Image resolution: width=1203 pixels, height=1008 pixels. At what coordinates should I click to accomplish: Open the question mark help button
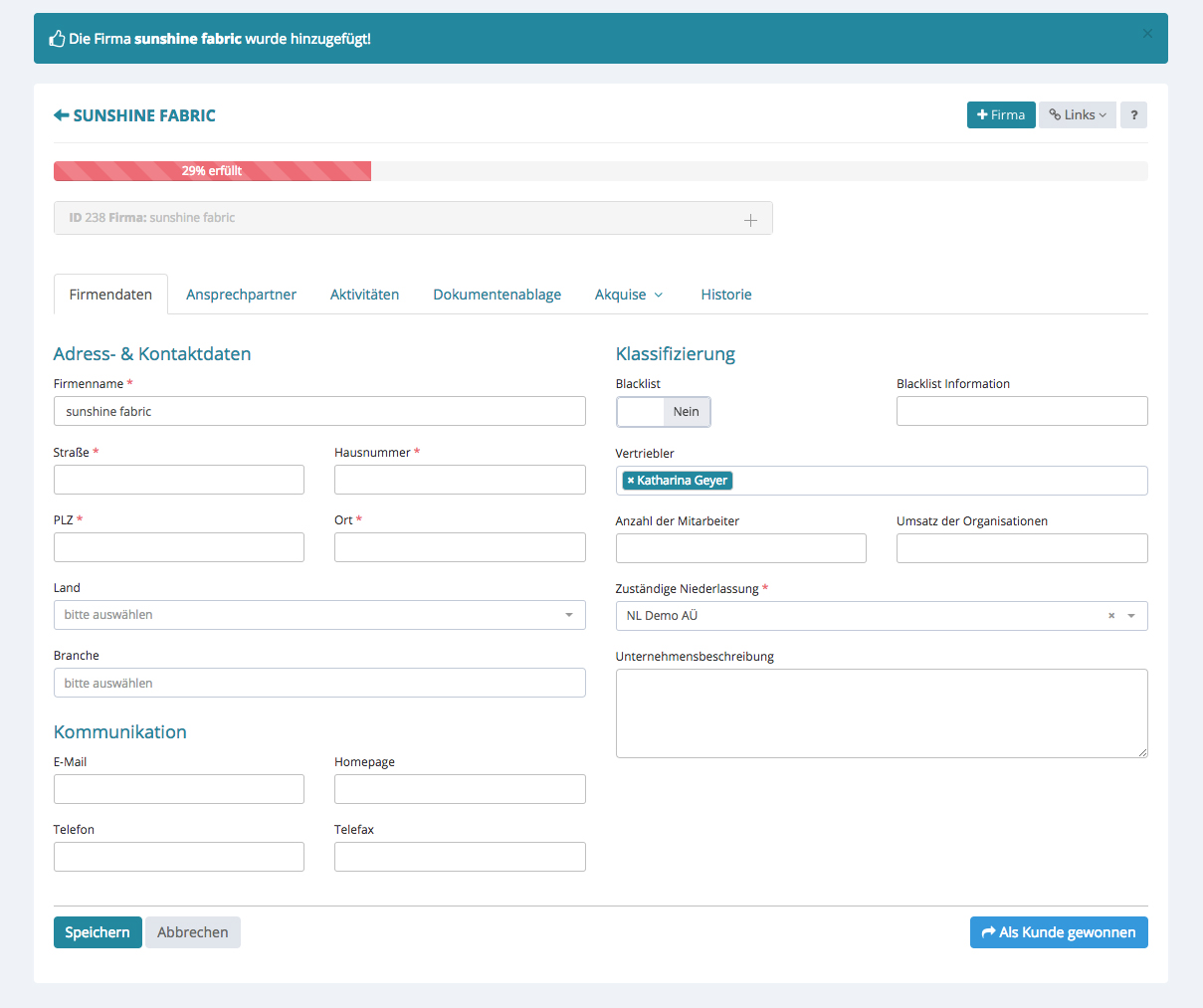(1133, 115)
